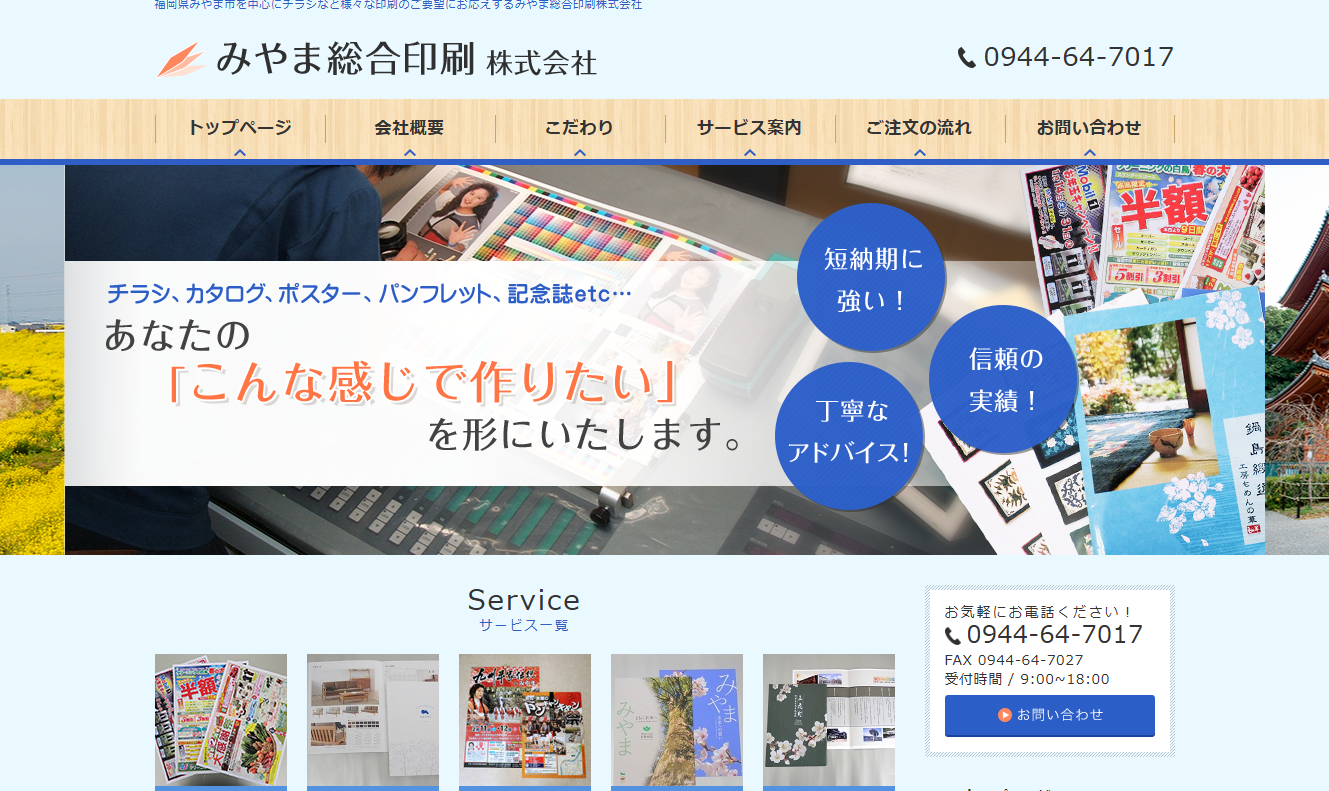1329x791 pixels.
Task: Select the 短納期に強い！ blue circle badge
Action: tap(871, 277)
